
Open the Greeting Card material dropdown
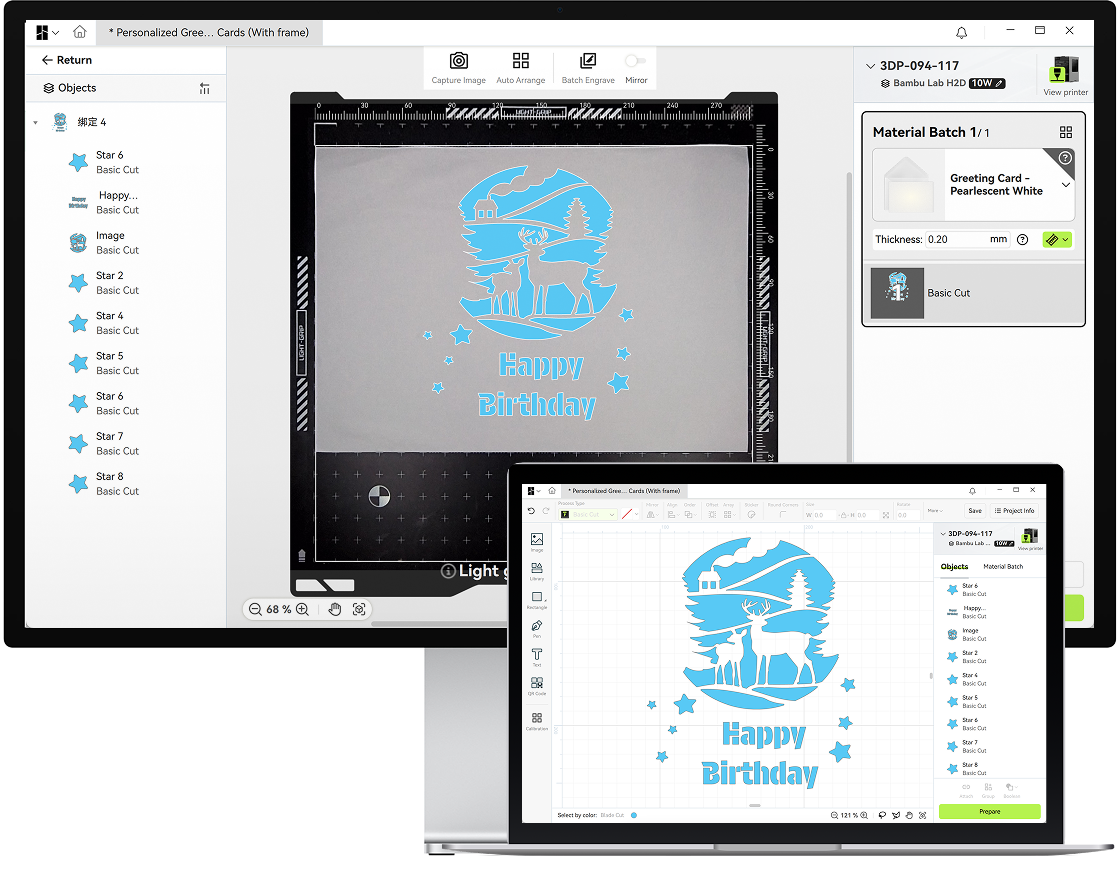[1065, 185]
